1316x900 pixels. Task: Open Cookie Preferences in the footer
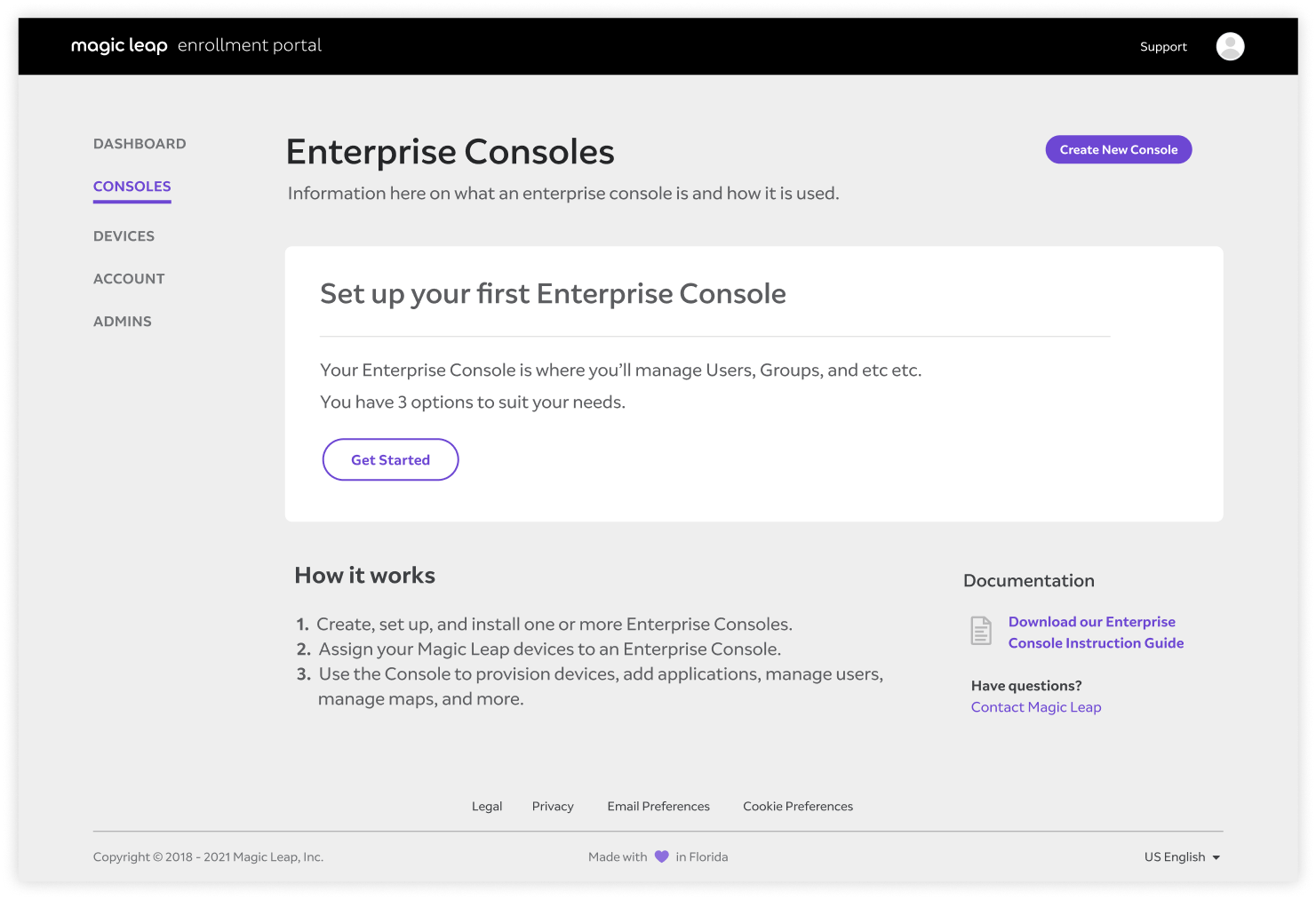coord(798,807)
